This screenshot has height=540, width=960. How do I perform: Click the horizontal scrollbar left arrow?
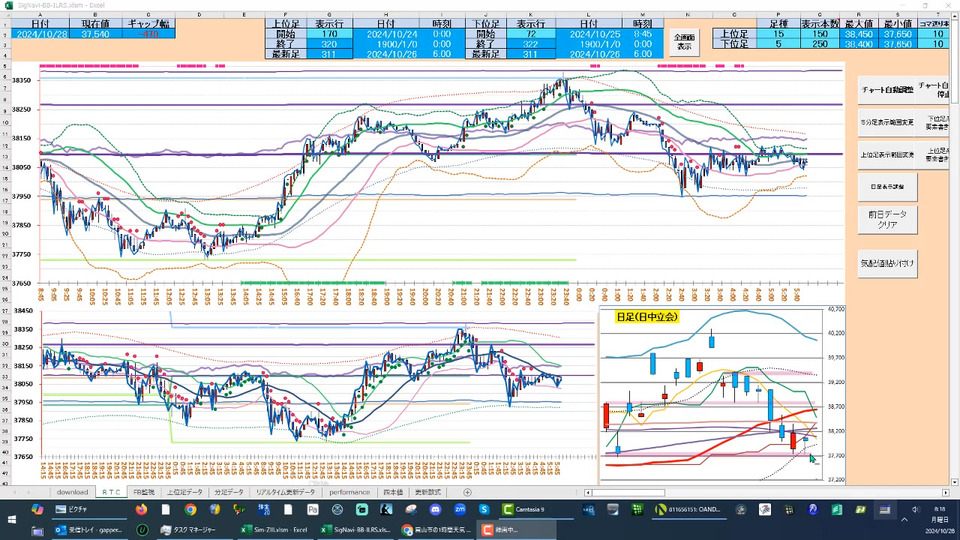(588, 492)
